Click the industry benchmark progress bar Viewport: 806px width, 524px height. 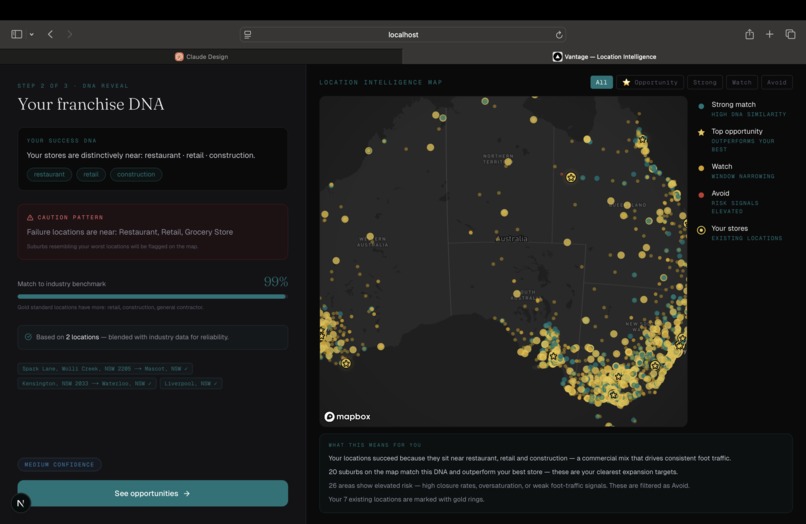pos(152,297)
